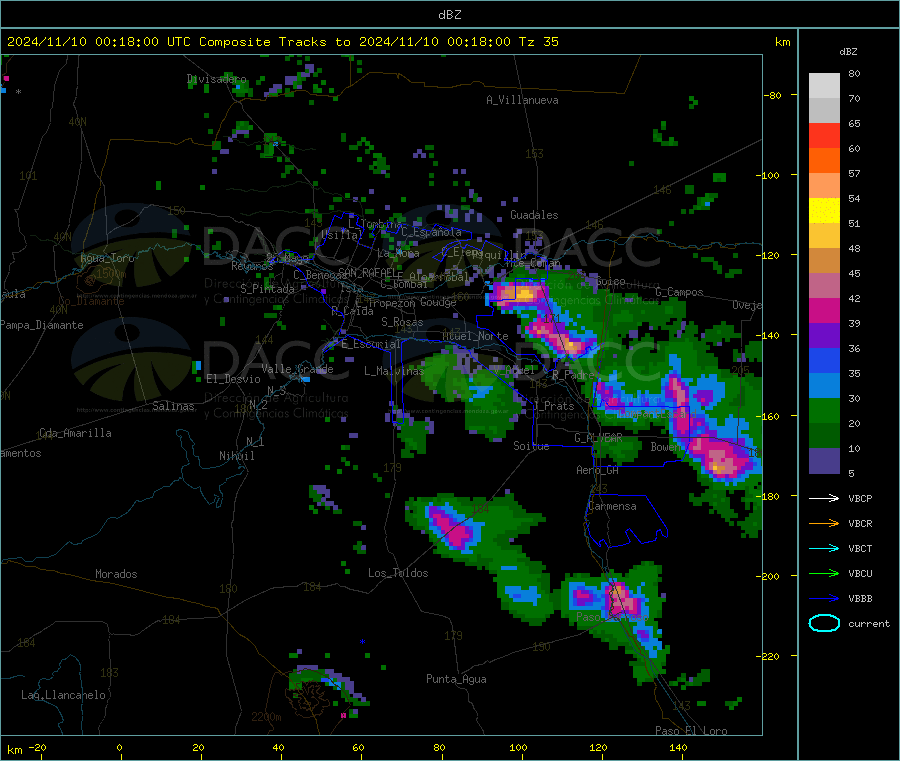Click the dBZ title at top
Image resolution: width=900 pixels, height=761 pixels.
[449, 15]
